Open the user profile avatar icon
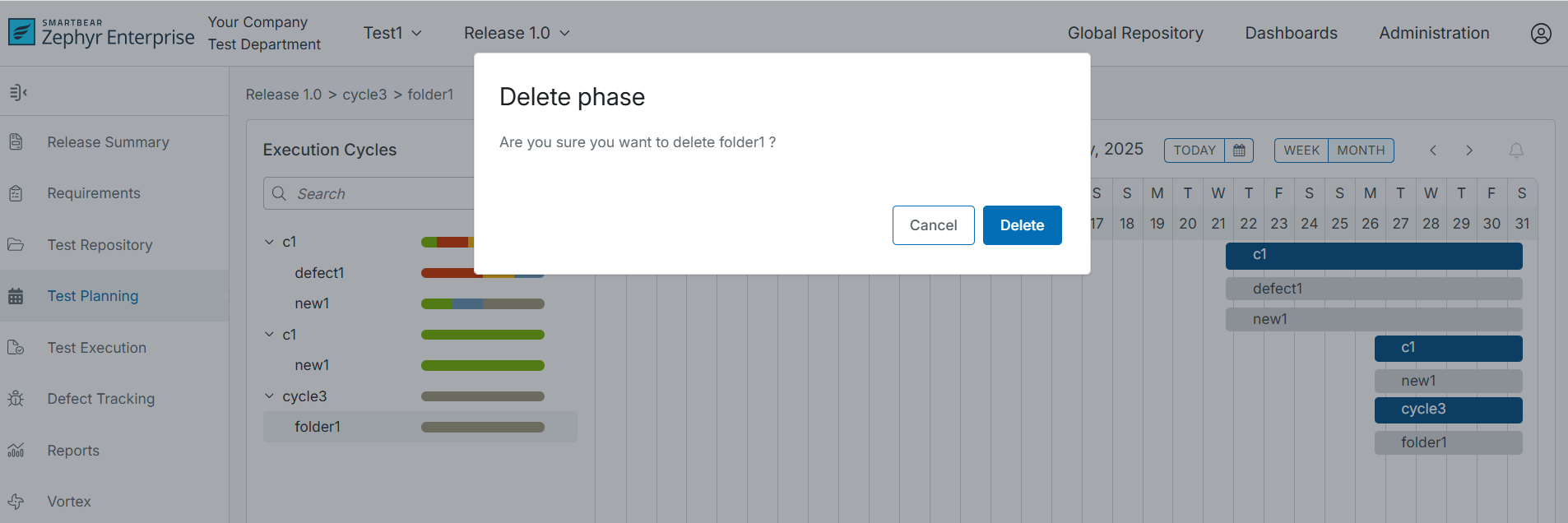The width and height of the screenshot is (1568, 523). [x=1540, y=33]
